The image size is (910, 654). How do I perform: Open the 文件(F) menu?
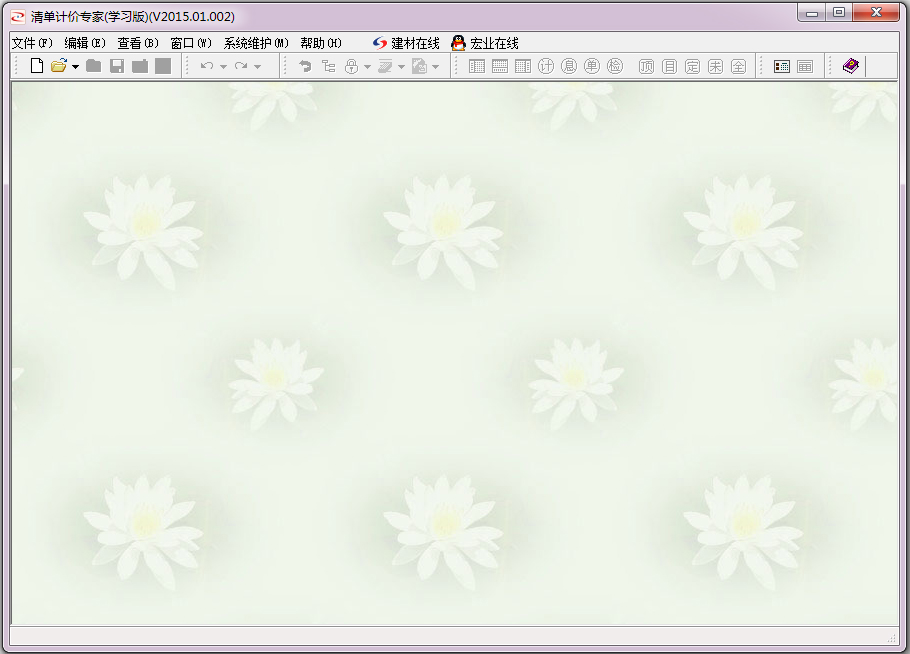(32, 43)
